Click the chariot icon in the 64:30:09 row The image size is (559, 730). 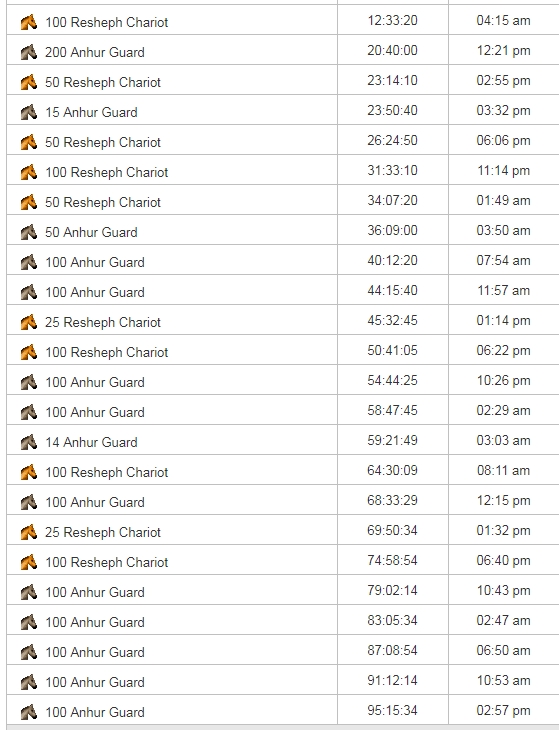coord(29,472)
